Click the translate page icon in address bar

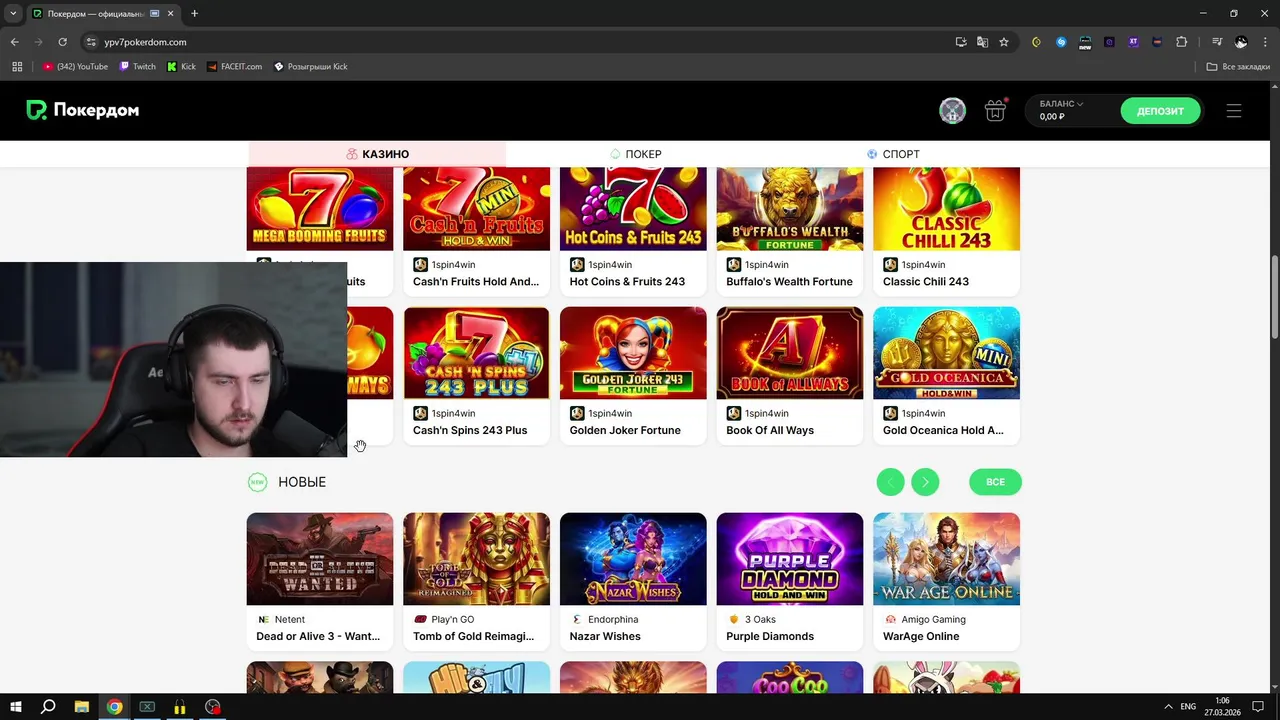click(982, 42)
